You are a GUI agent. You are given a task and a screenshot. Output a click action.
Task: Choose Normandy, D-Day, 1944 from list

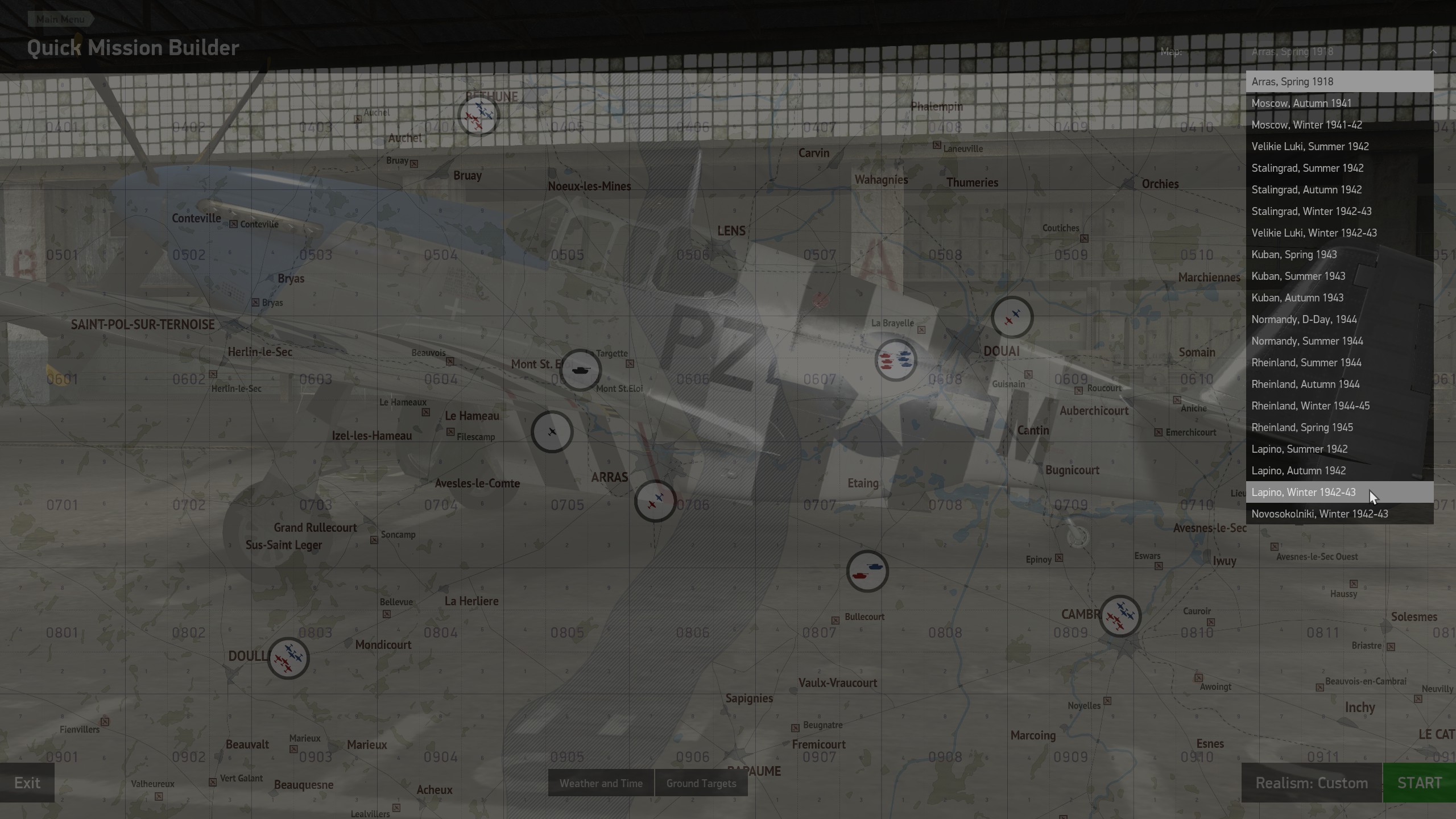[x=1304, y=320]
